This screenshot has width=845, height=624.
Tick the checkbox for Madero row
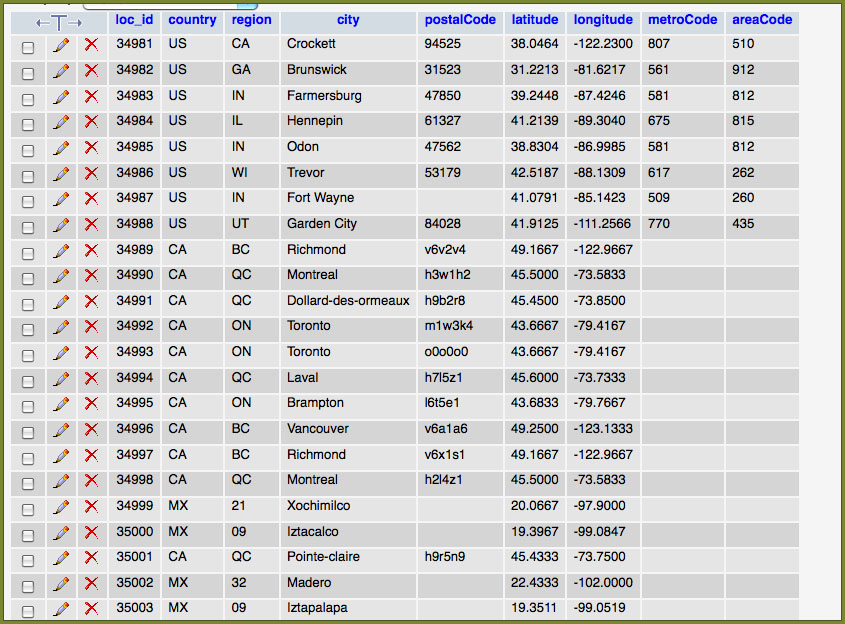pos(28,585)
